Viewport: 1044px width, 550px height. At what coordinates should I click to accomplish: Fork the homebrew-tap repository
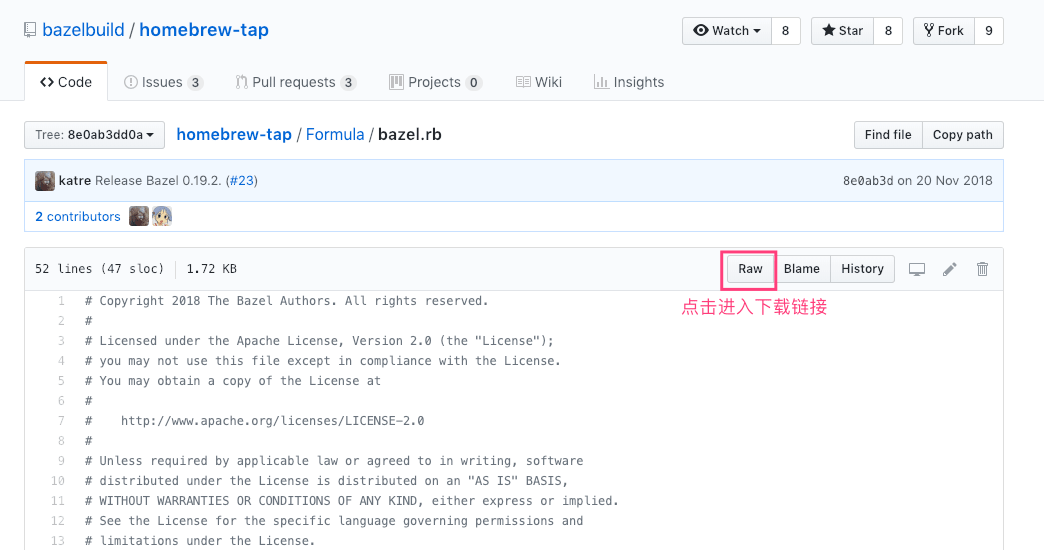tap(943, 31)
